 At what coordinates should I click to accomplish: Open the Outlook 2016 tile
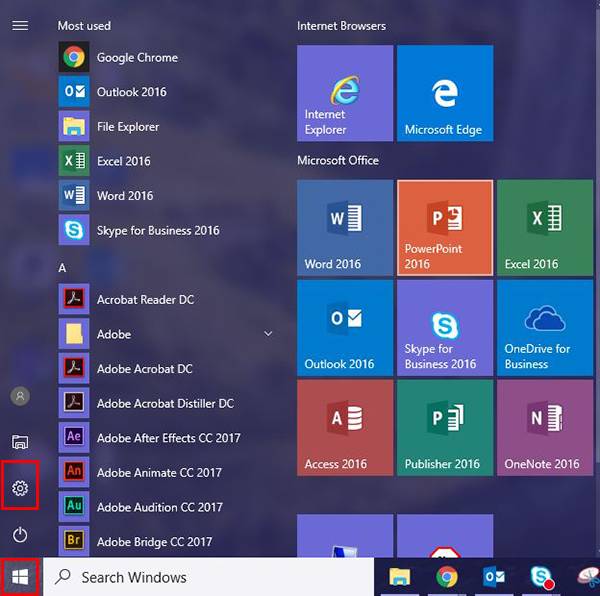[345, 328]
